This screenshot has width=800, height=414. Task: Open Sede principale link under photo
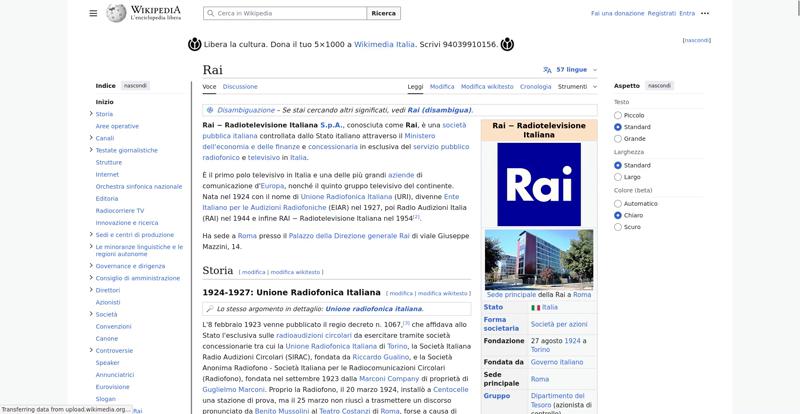(511, 295)
